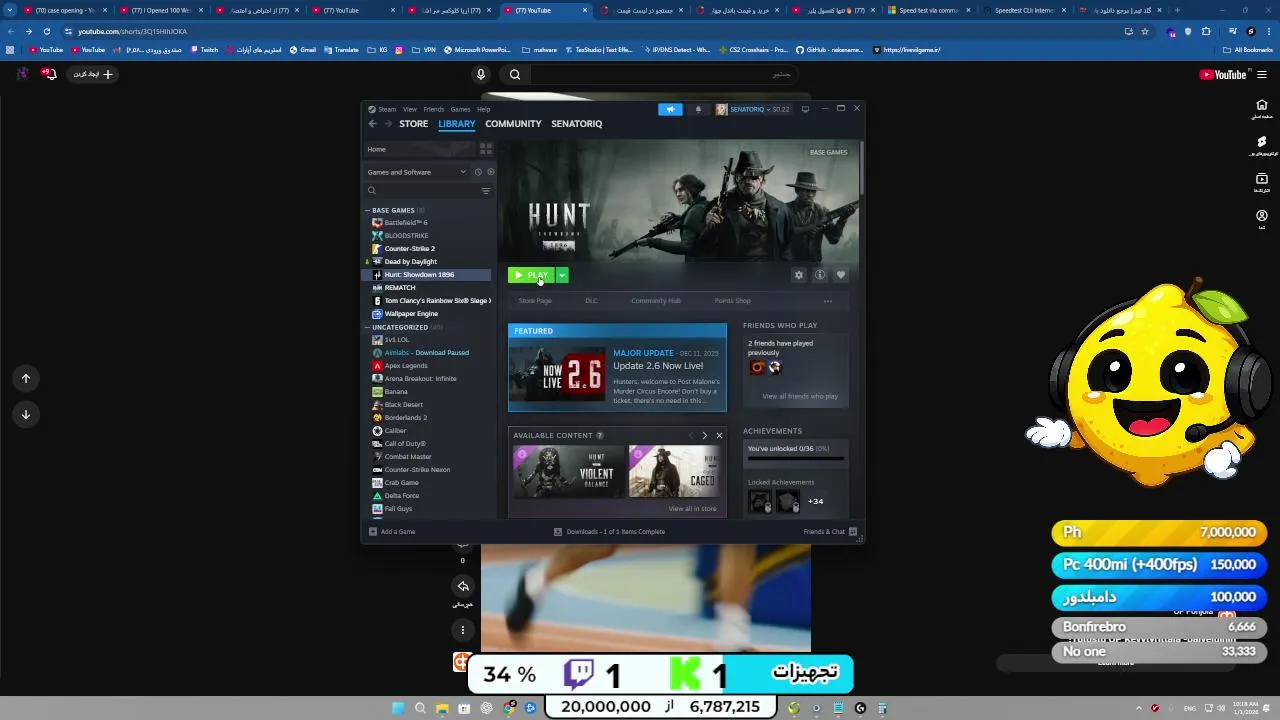This screenshot has width=1280, height=720.
Task: Open the Steam menu
Action: (x=386, y=109)
